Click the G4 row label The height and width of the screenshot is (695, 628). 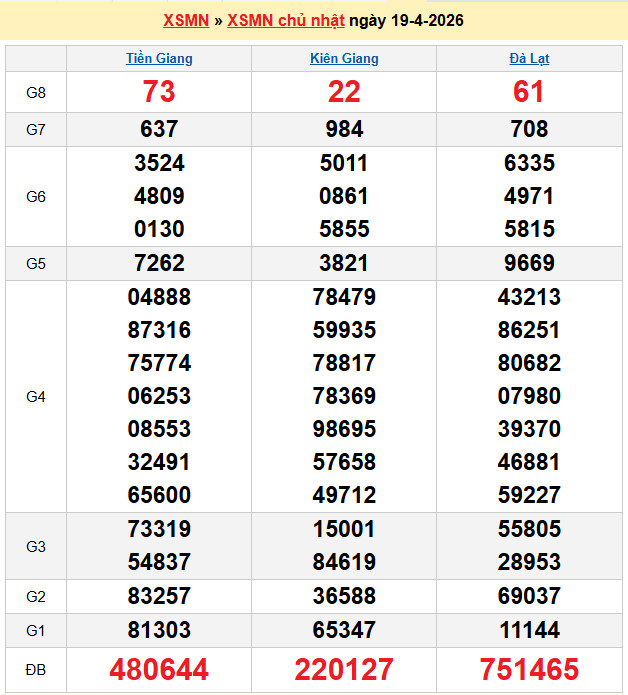[36, 397]
